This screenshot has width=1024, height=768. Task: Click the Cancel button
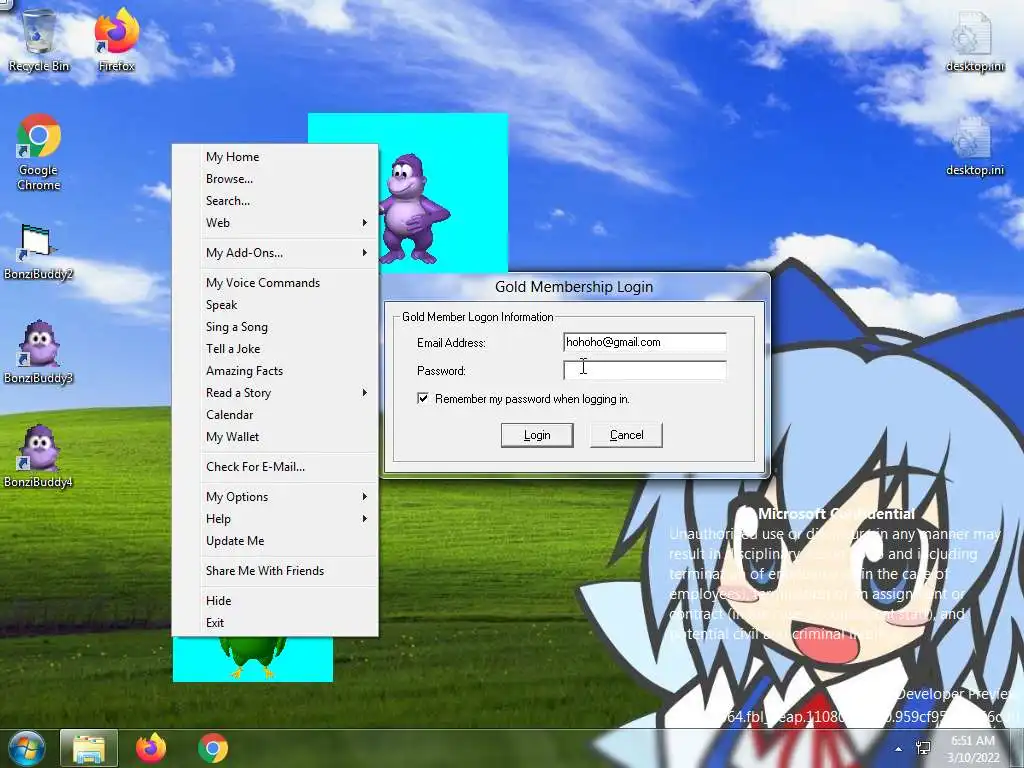tap(626, 435)
